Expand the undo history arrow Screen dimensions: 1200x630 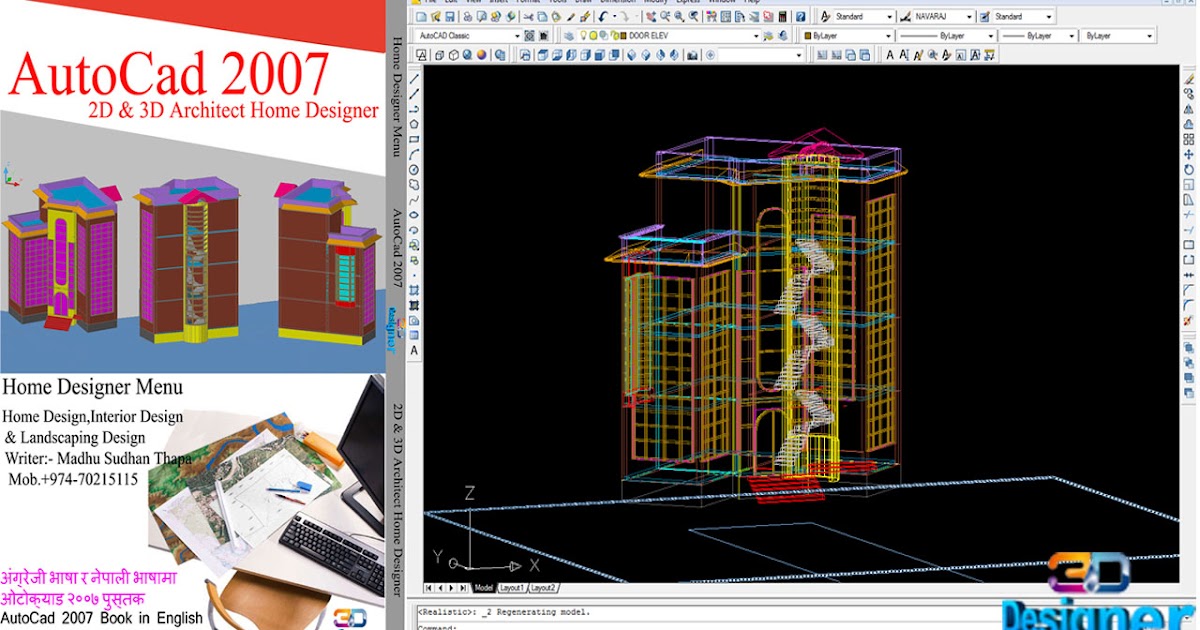pyautogui.click(x=614, y=17)
